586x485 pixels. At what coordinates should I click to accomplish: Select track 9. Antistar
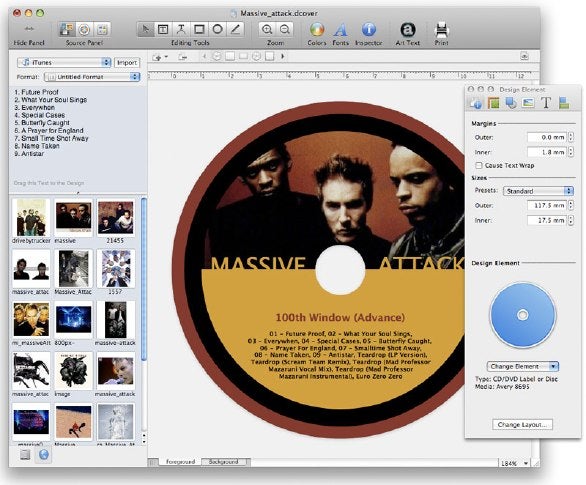point(29,154)
